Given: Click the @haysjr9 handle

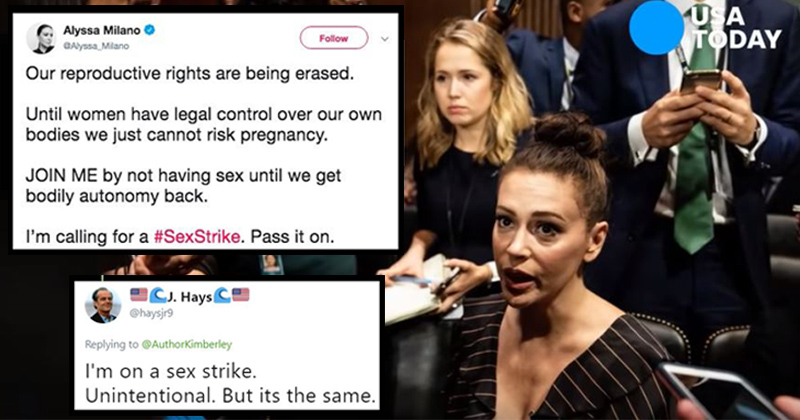Looking at the screenshot, I should (x=151, y=313).
